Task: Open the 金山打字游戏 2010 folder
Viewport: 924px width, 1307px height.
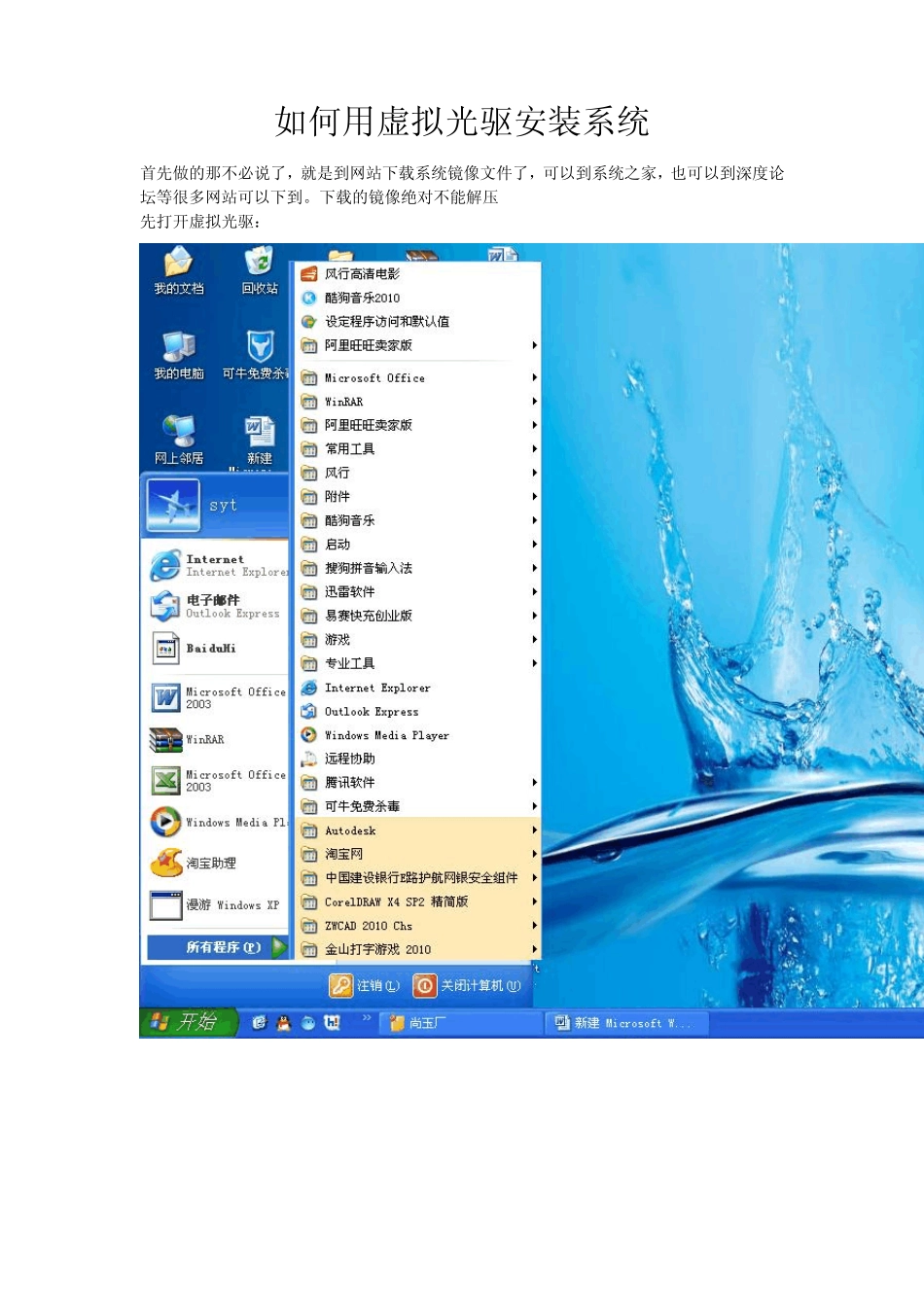Action: tap(418, 950)
